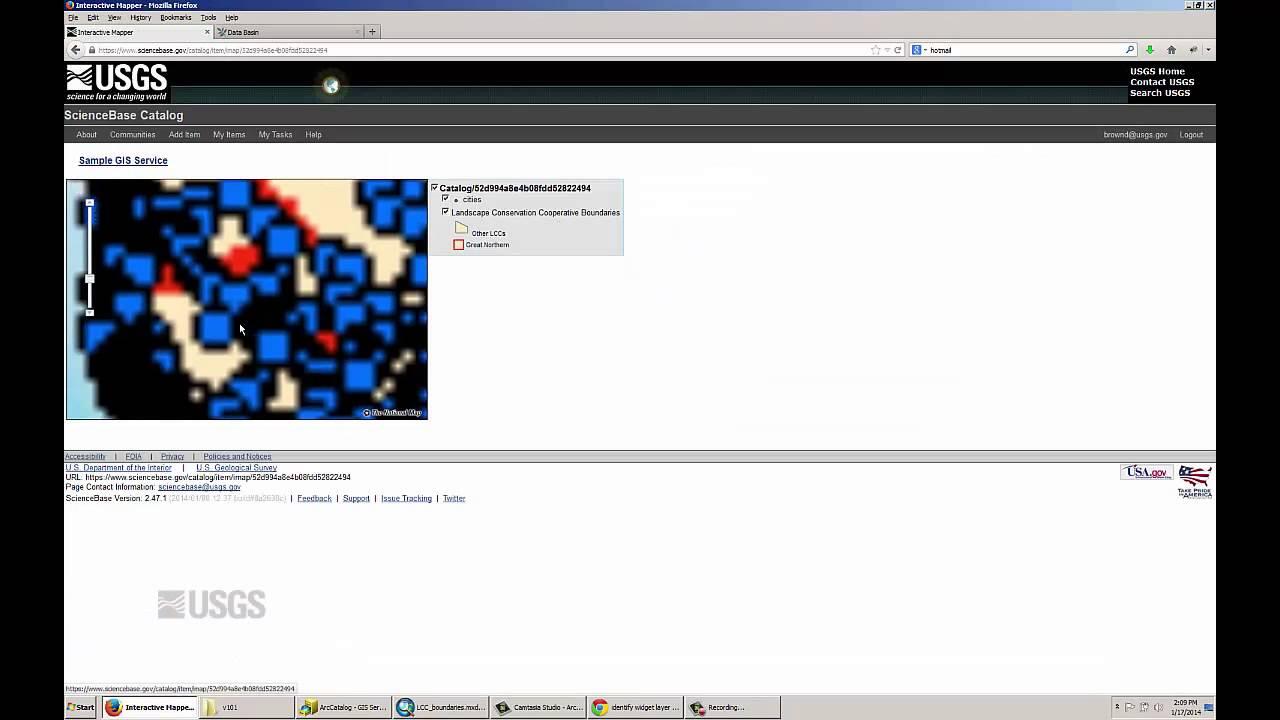Go back with browser back arrow
This screenshot has height=720, width=1280.
75,50
